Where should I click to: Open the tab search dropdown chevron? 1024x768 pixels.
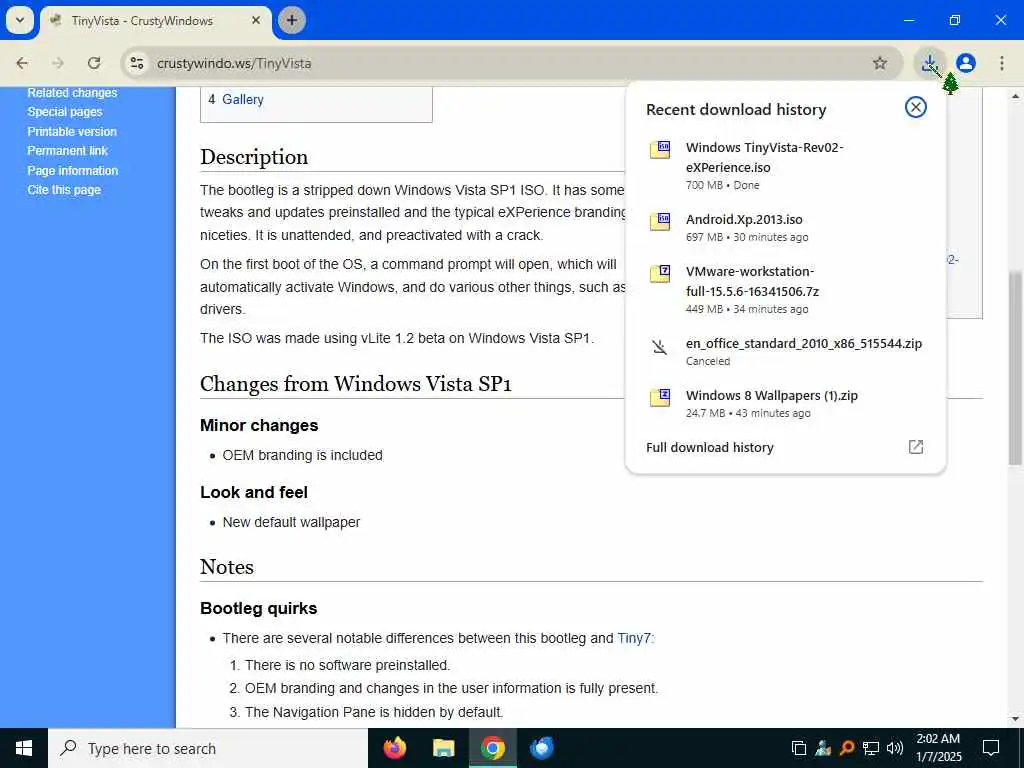click(20, 20)
